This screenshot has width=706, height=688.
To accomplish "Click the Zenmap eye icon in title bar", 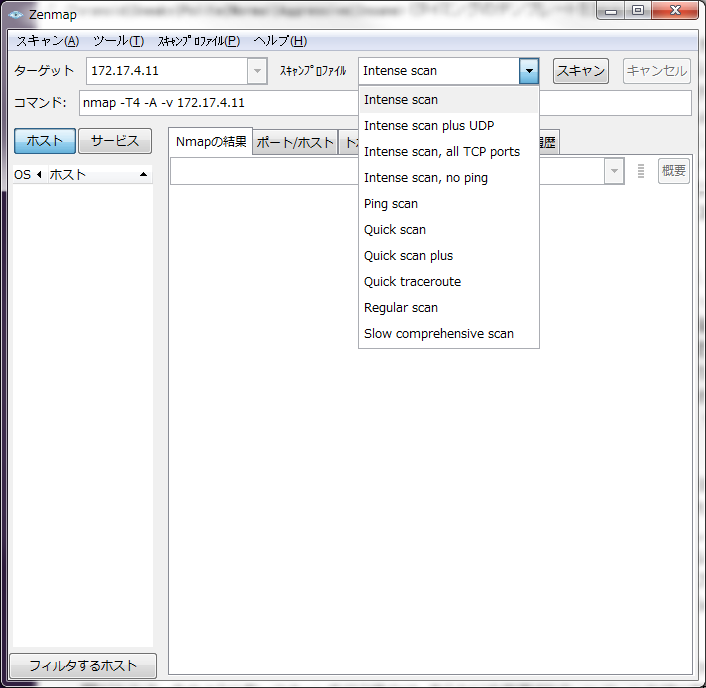I will click(16, 15).
